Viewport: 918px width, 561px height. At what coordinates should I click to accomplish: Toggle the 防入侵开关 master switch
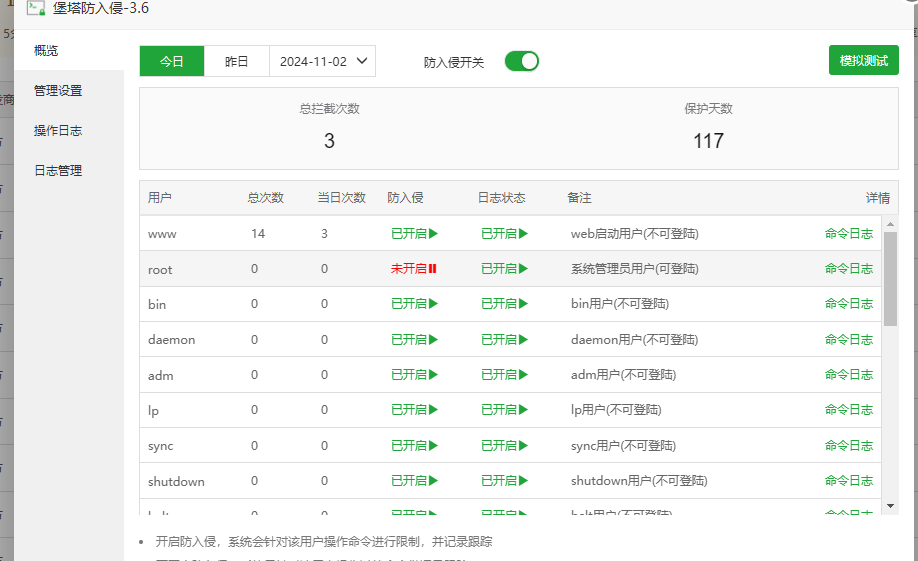point(521,61)
